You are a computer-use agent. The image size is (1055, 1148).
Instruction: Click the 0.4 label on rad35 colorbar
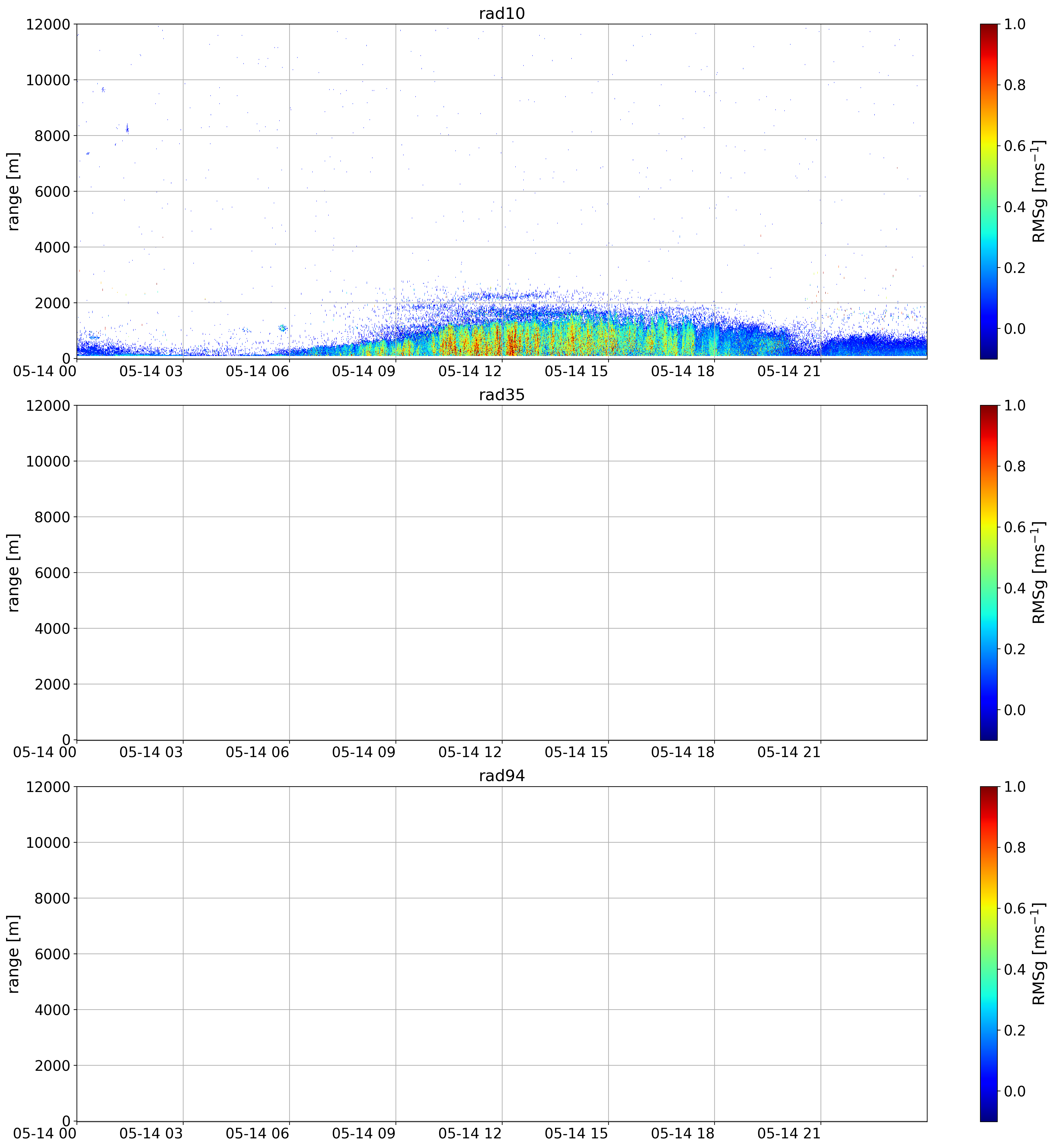[1014, 588]
